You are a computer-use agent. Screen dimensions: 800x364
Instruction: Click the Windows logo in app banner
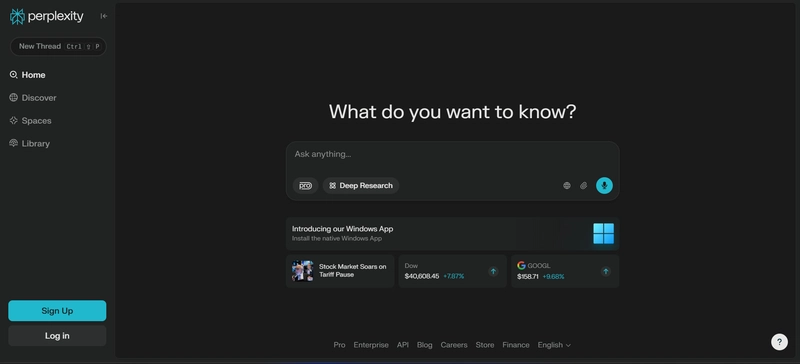[x=604, y=233]
